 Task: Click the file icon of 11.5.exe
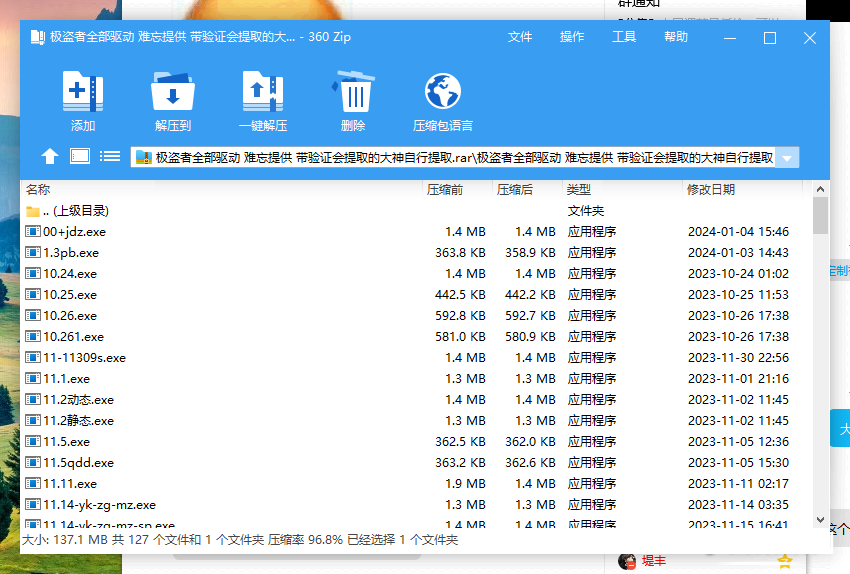(33, 442)
